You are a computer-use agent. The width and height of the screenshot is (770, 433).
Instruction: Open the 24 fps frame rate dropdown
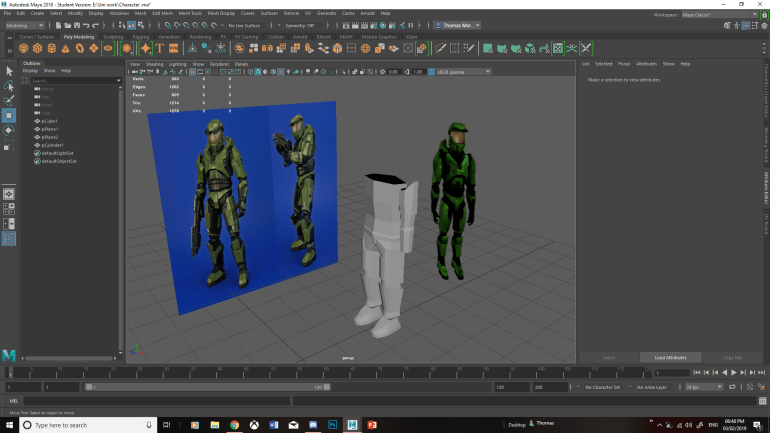(x=704, y=387)
